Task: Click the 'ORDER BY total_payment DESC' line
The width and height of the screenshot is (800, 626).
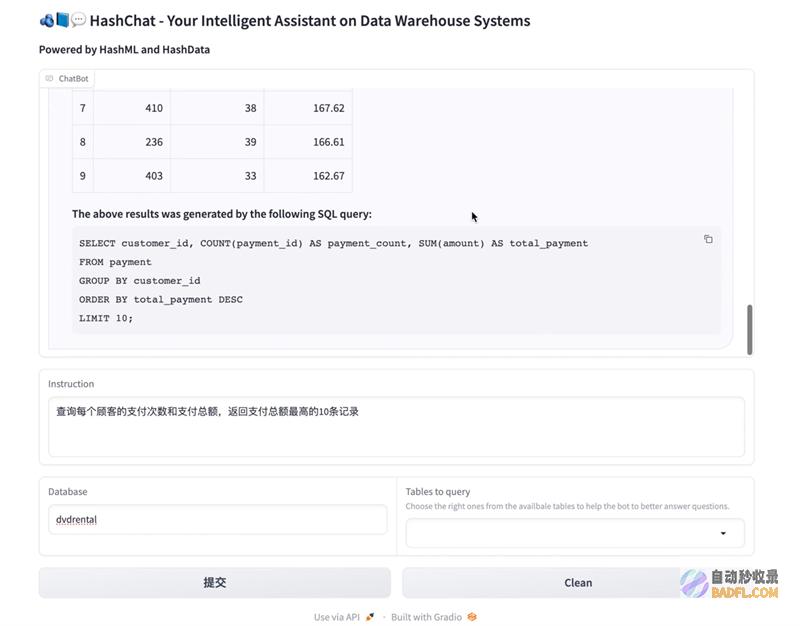Action: pyautogui.click(x=161, y=299)
